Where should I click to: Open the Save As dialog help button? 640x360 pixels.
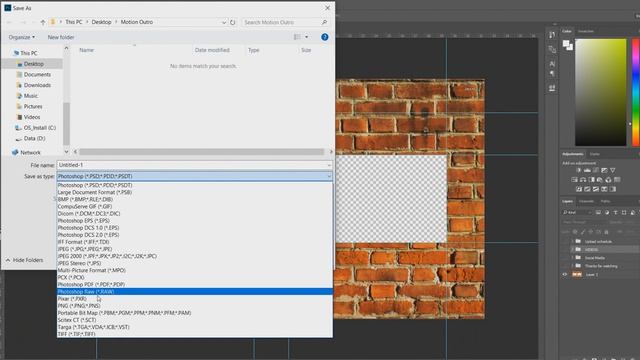coord(324,37)
